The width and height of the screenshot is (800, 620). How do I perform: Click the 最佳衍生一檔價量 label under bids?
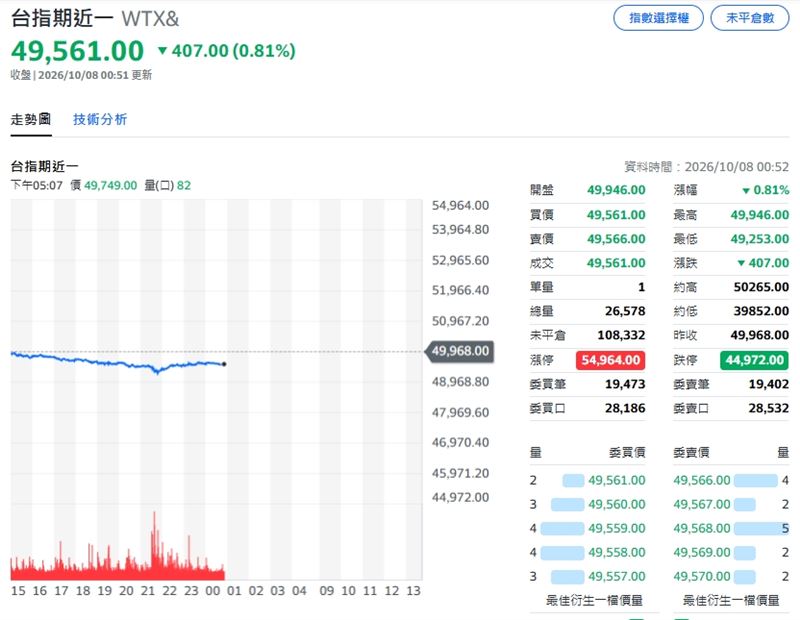click(594, 601)
